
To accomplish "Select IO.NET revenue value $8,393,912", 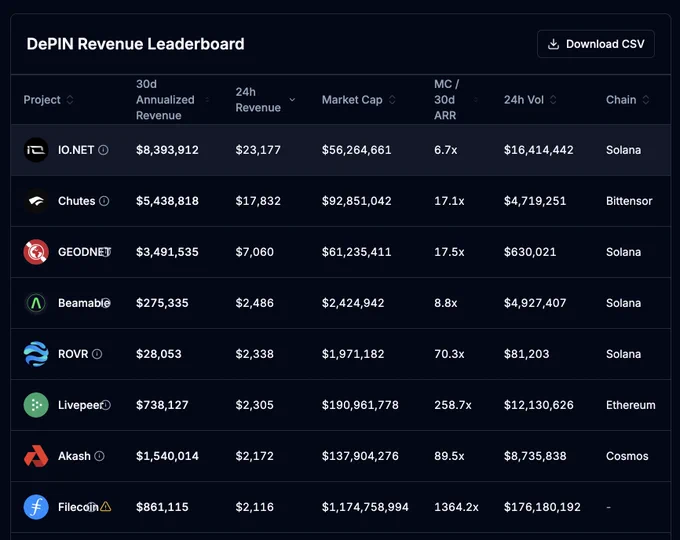I will [x=167, y=150].
